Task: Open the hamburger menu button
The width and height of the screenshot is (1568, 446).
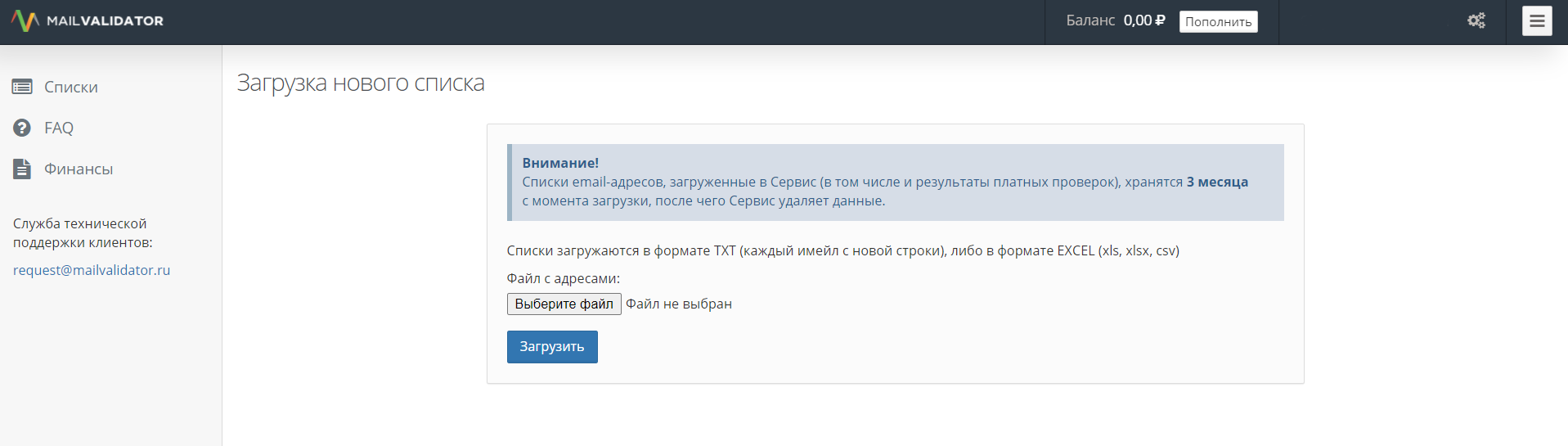Action: [1537, 21]
